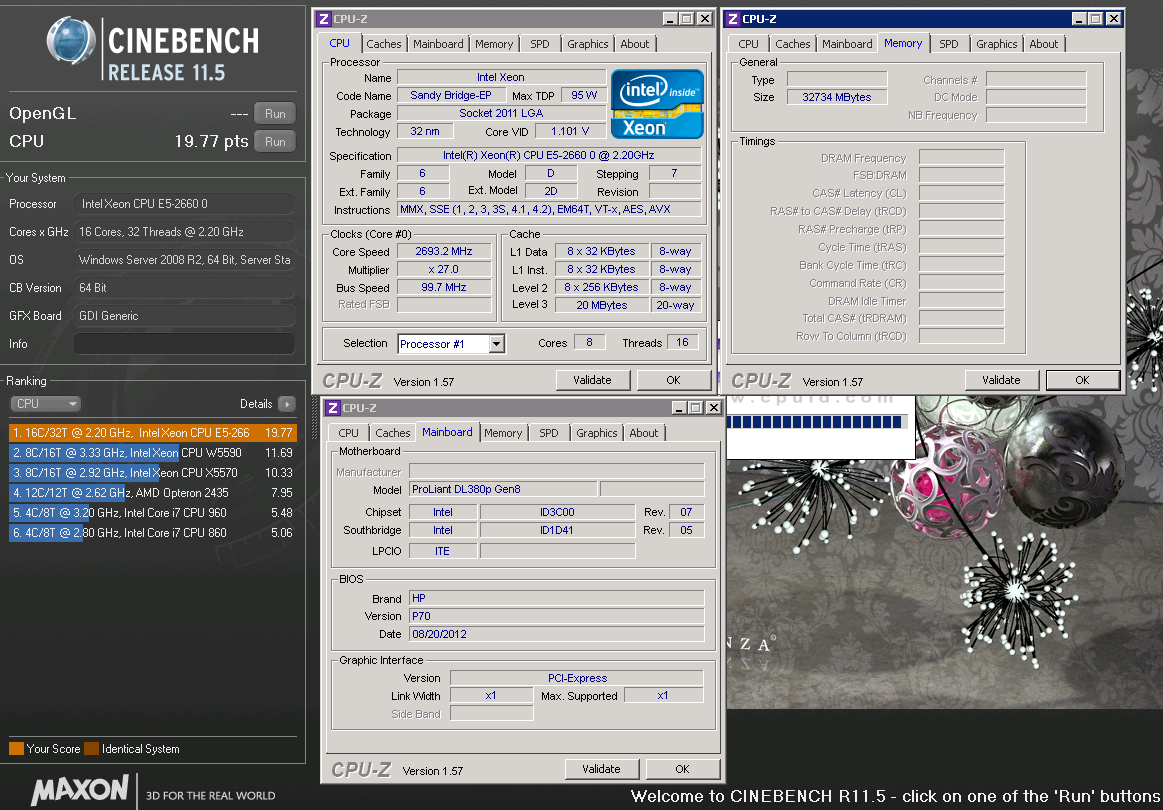This screenshot has width=1163, height=810.
Task: Open Caches tab in Mainboard window
Action: [392, 432]
